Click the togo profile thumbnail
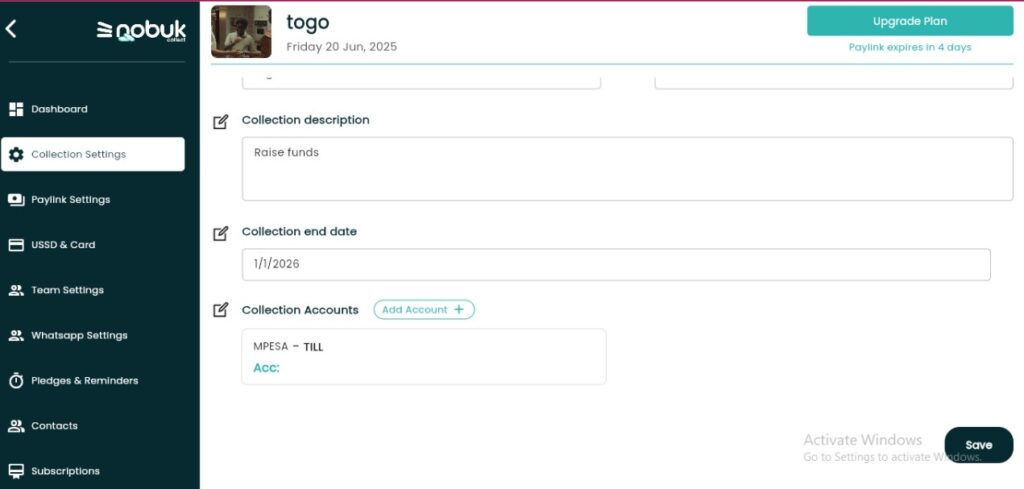1024x489 pixels. pyautogui.click(x=241, y=31)
